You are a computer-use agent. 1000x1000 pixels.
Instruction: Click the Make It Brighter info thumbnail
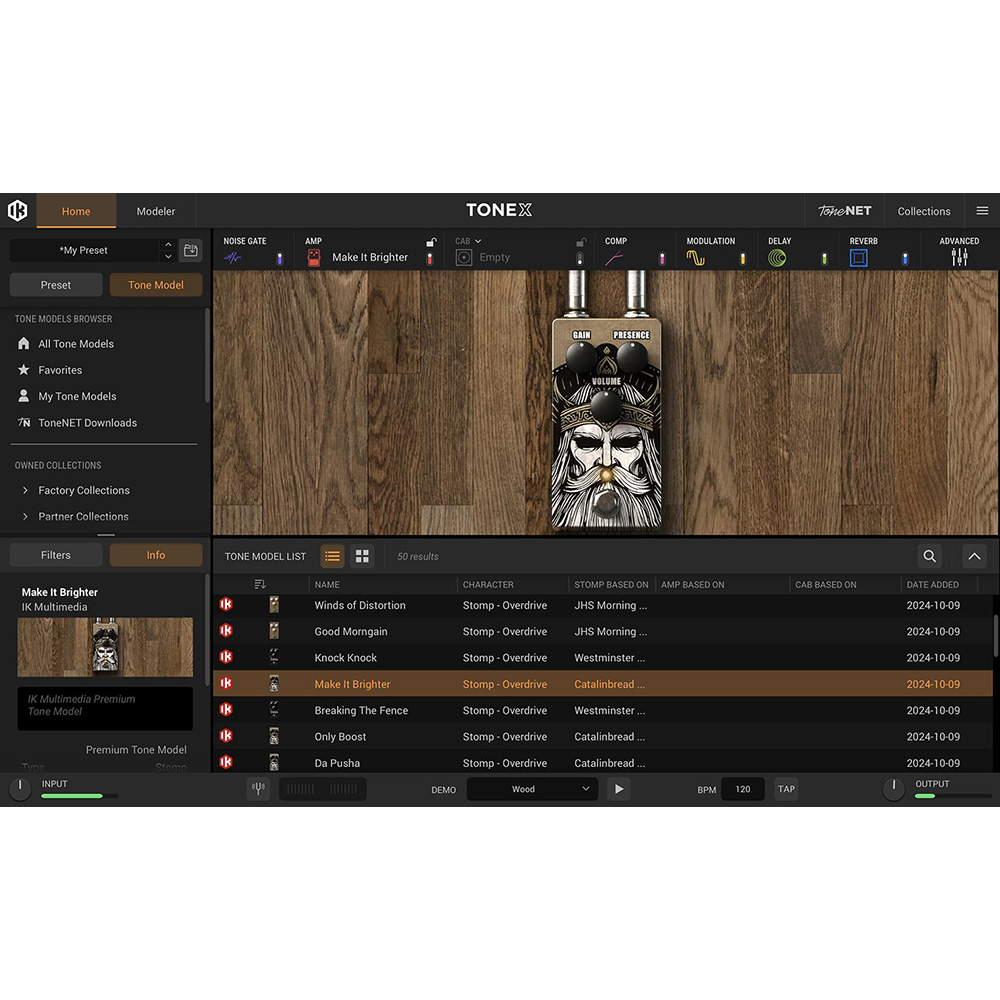pyautogui.click(x=105, y=647)
